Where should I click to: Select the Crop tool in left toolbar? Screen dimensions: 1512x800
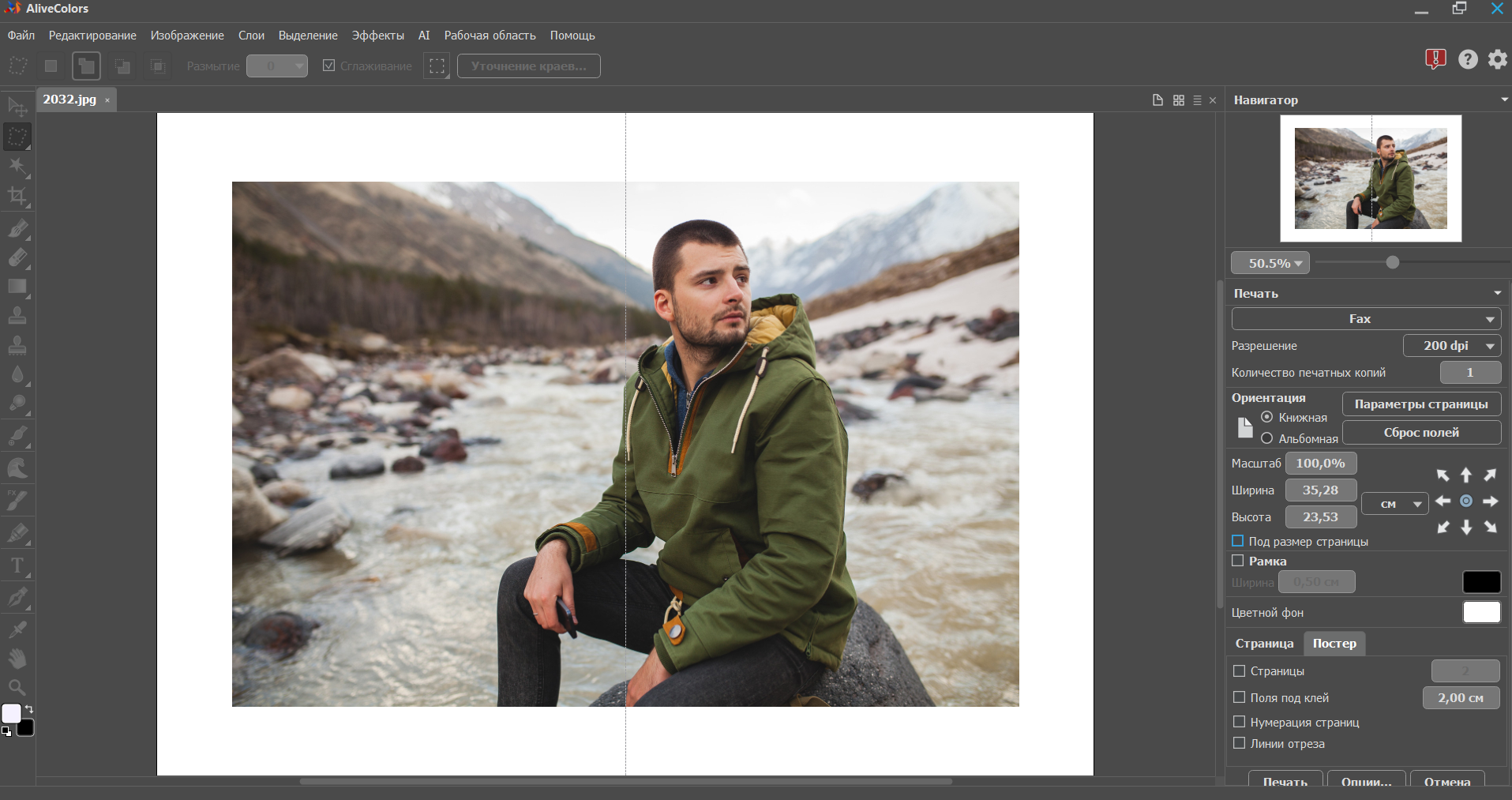pyautogui.click(x=17, y=197)
